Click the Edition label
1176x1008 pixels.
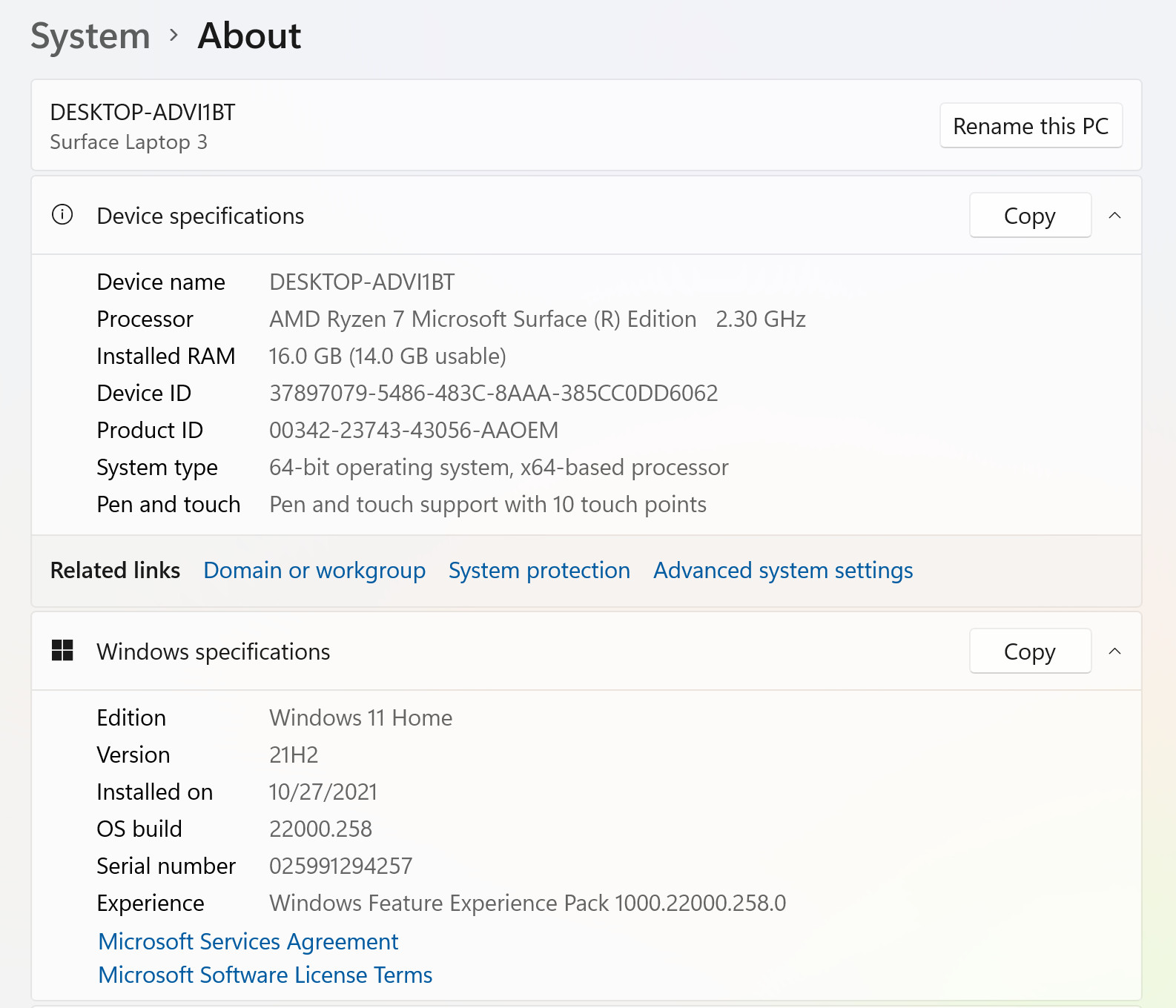coord(131,718)
